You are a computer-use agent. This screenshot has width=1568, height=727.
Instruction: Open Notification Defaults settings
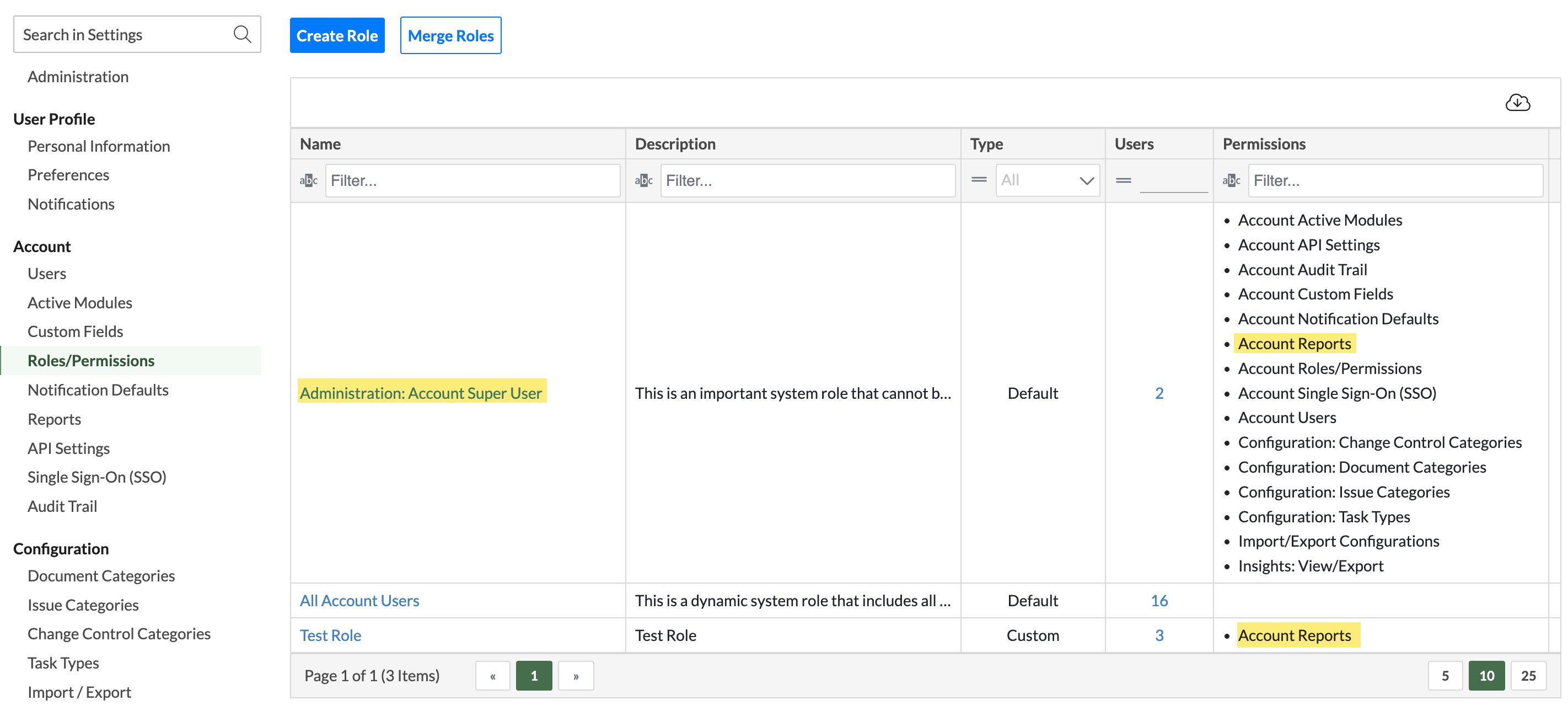point(98,389)
